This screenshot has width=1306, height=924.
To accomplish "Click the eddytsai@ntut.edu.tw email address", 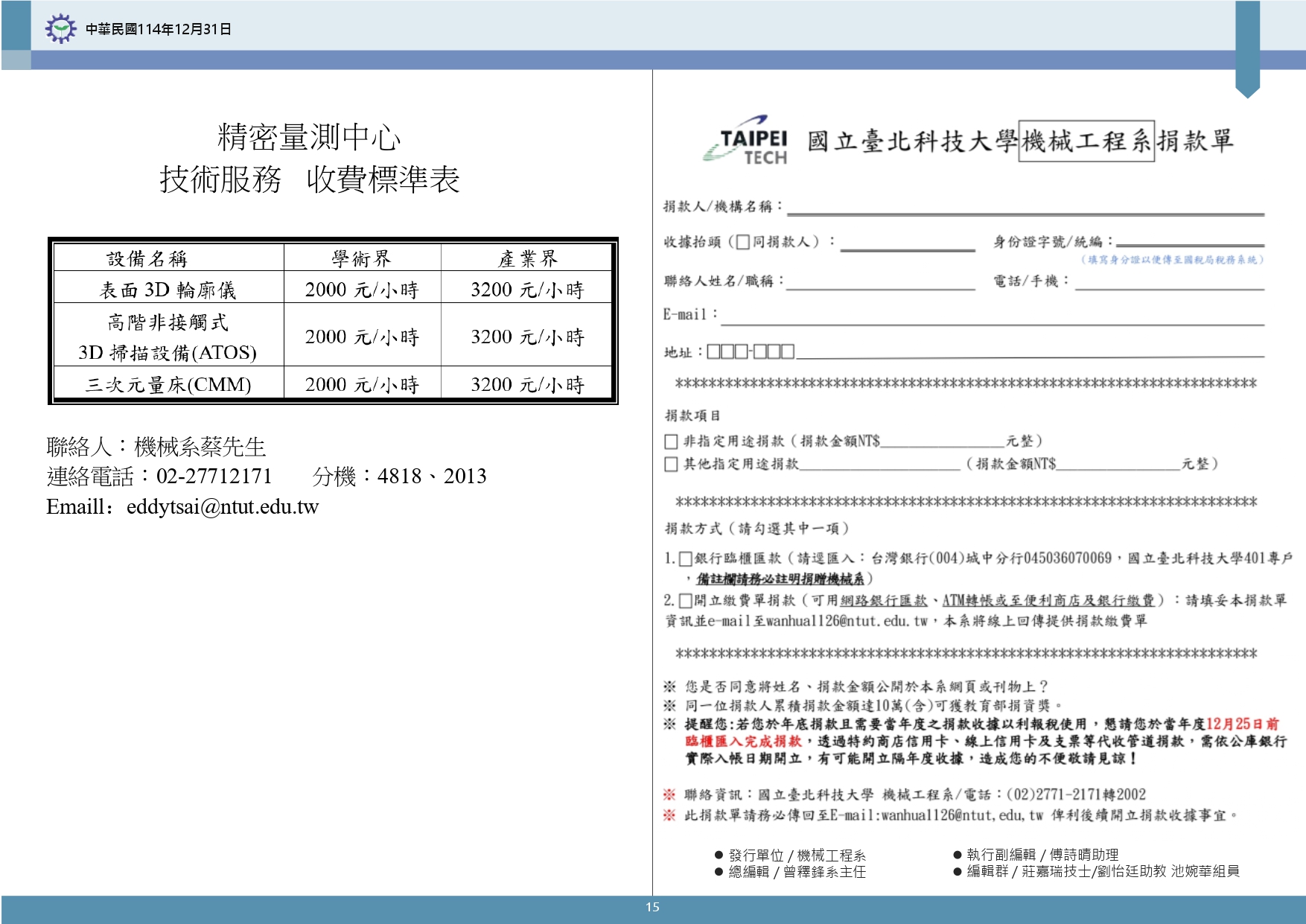I will pyautogui.click(x=222, y=507).
